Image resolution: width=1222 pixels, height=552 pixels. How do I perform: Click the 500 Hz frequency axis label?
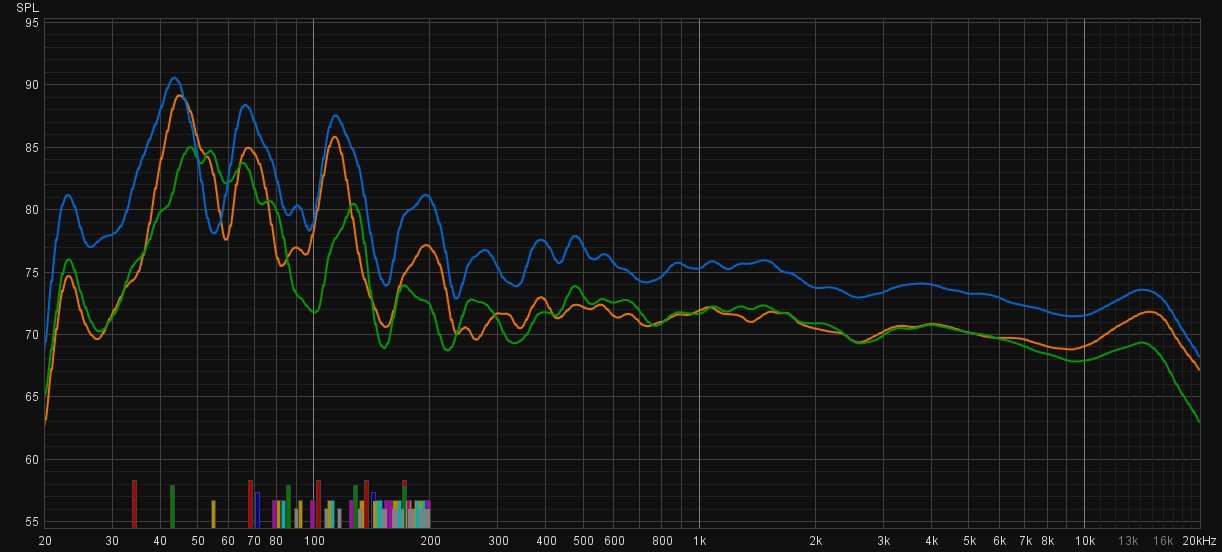(582, 541)
